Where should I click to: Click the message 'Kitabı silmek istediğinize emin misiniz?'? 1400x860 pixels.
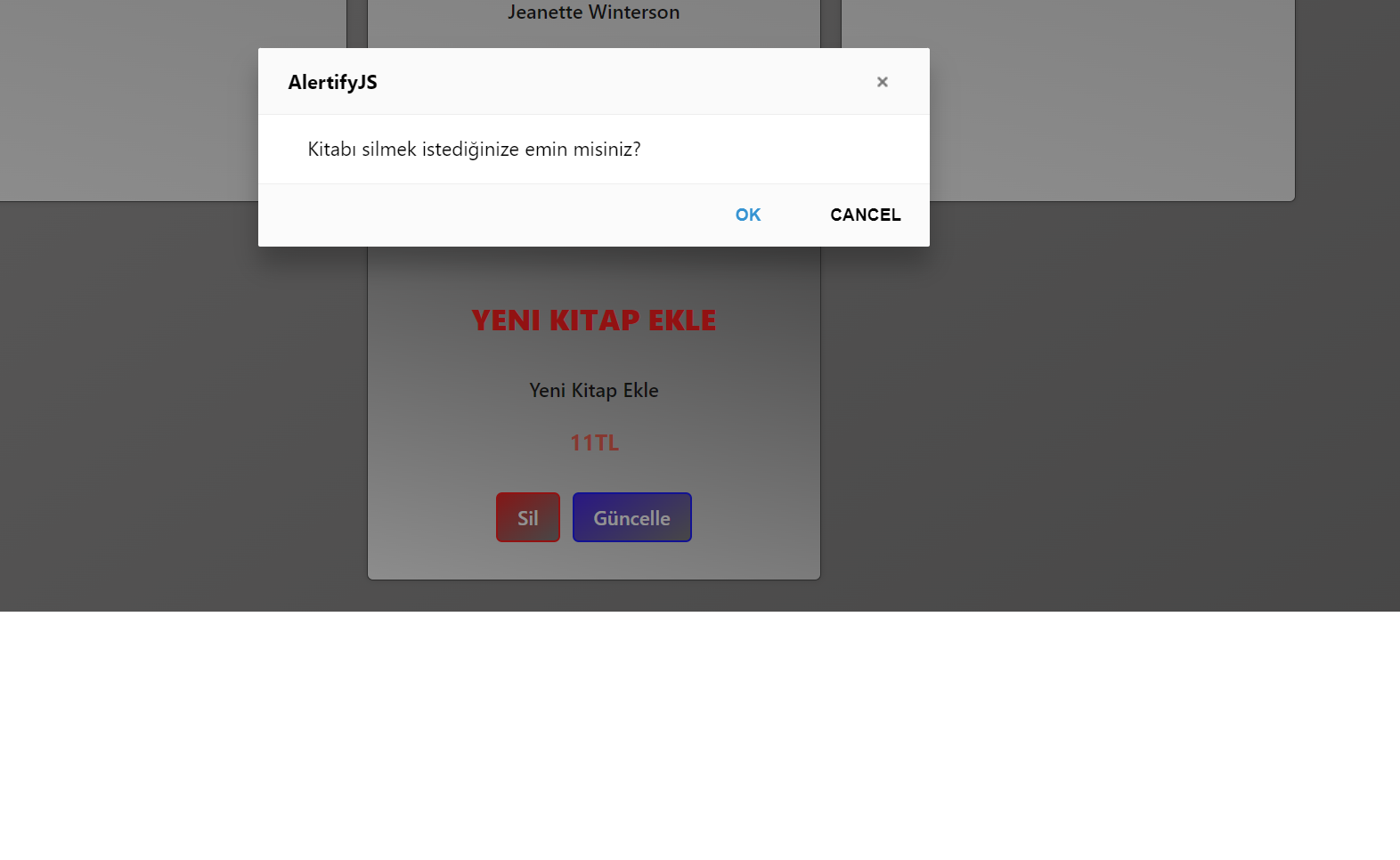point(475,149)
